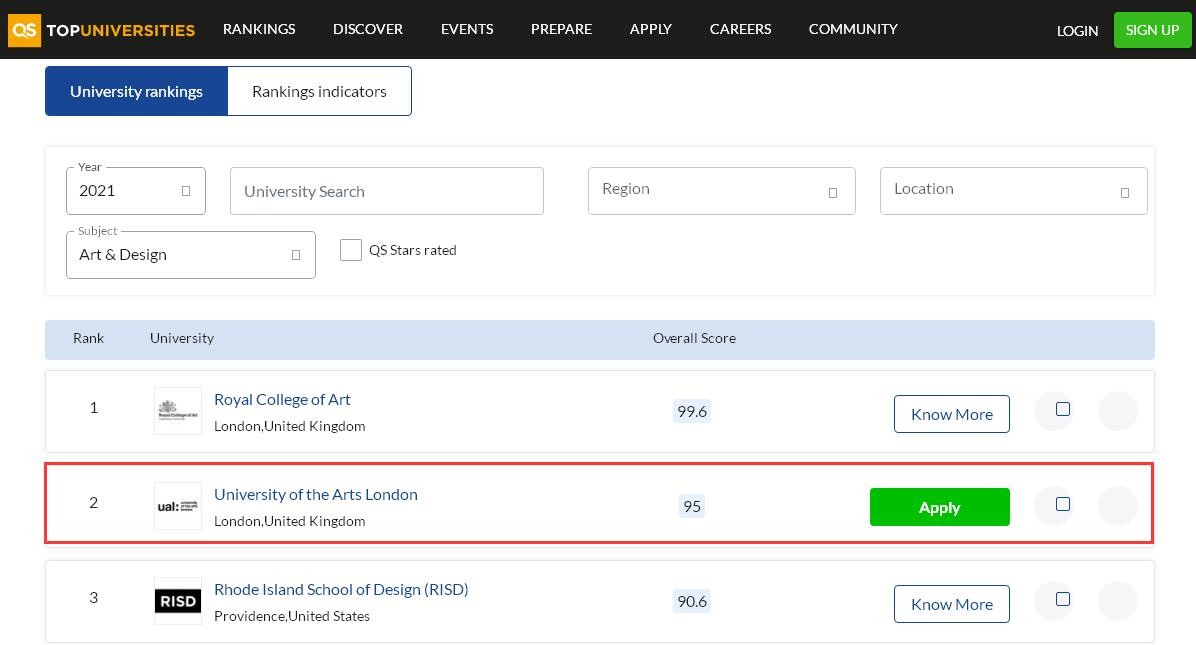
Task: Open the RANKINGS menu item
Action: [259, 29]
